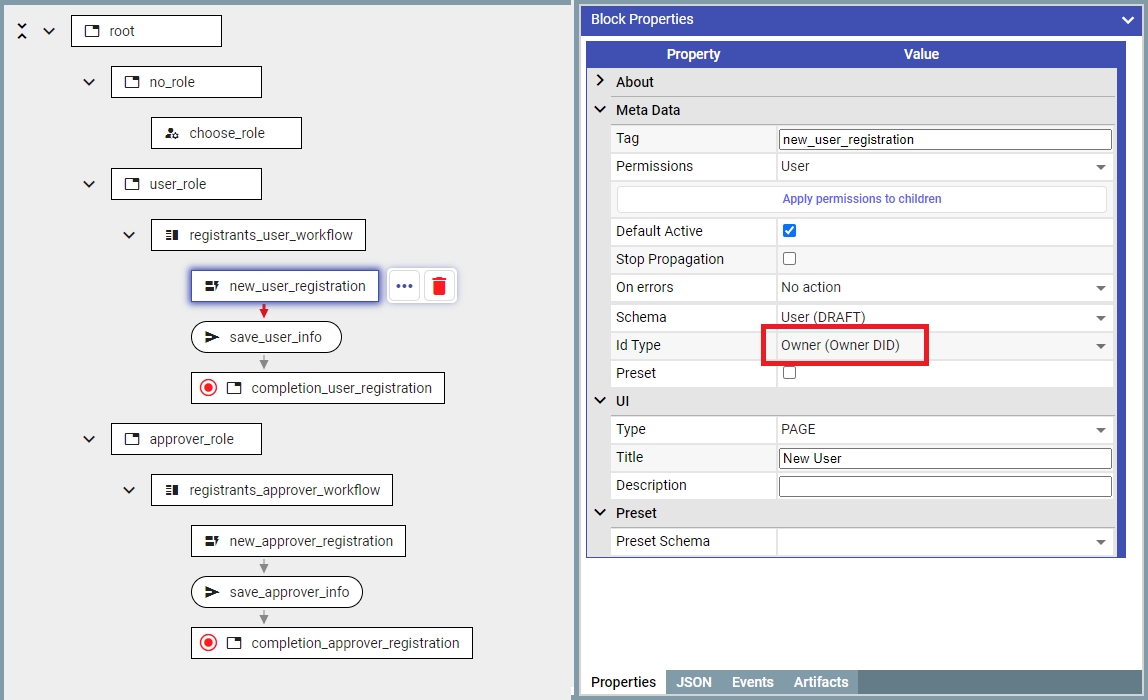Click the registrants_approver_workflow block icon
The height and width of the screenshot is (700, 1148).
pyautogui.click(x=172, y=490)
